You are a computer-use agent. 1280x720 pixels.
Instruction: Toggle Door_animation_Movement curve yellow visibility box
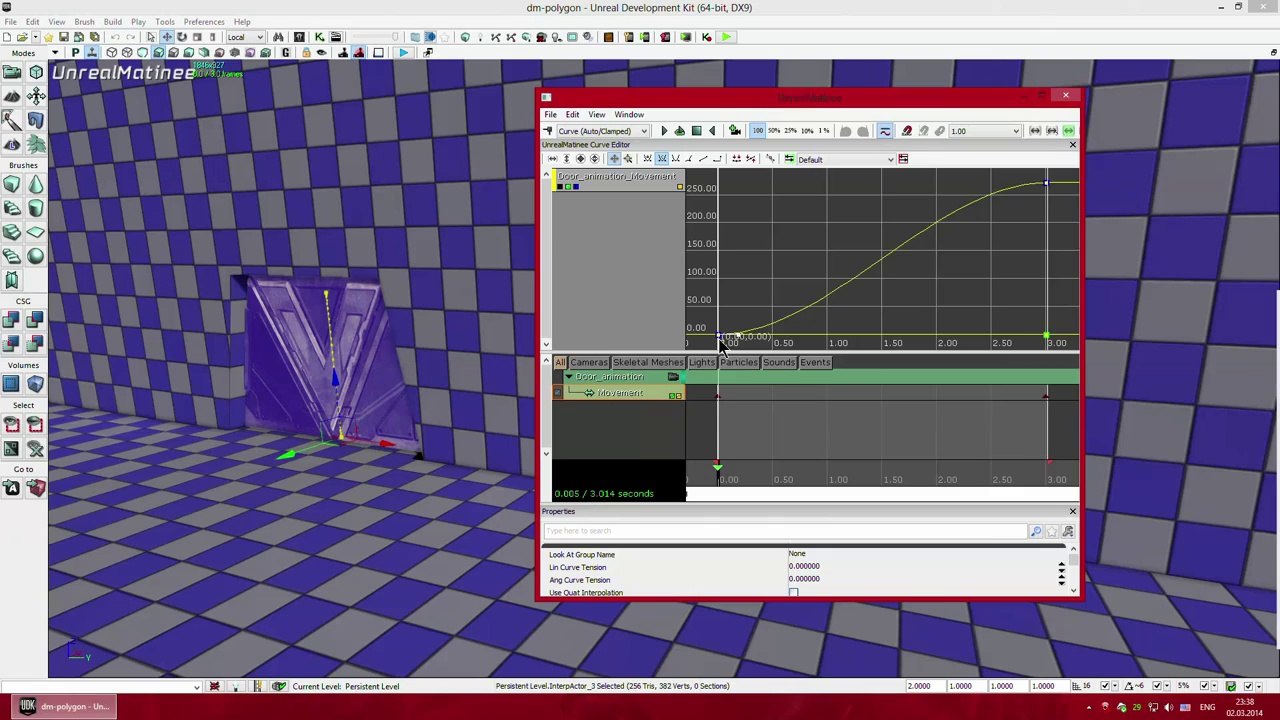click(x=680, y=187)
